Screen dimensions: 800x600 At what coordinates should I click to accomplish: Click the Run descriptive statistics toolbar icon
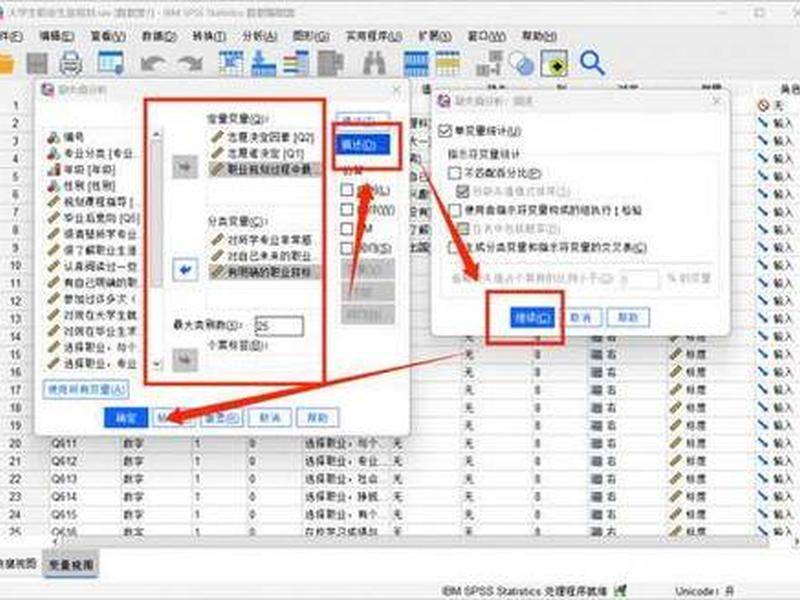click(x=331, y=64)
